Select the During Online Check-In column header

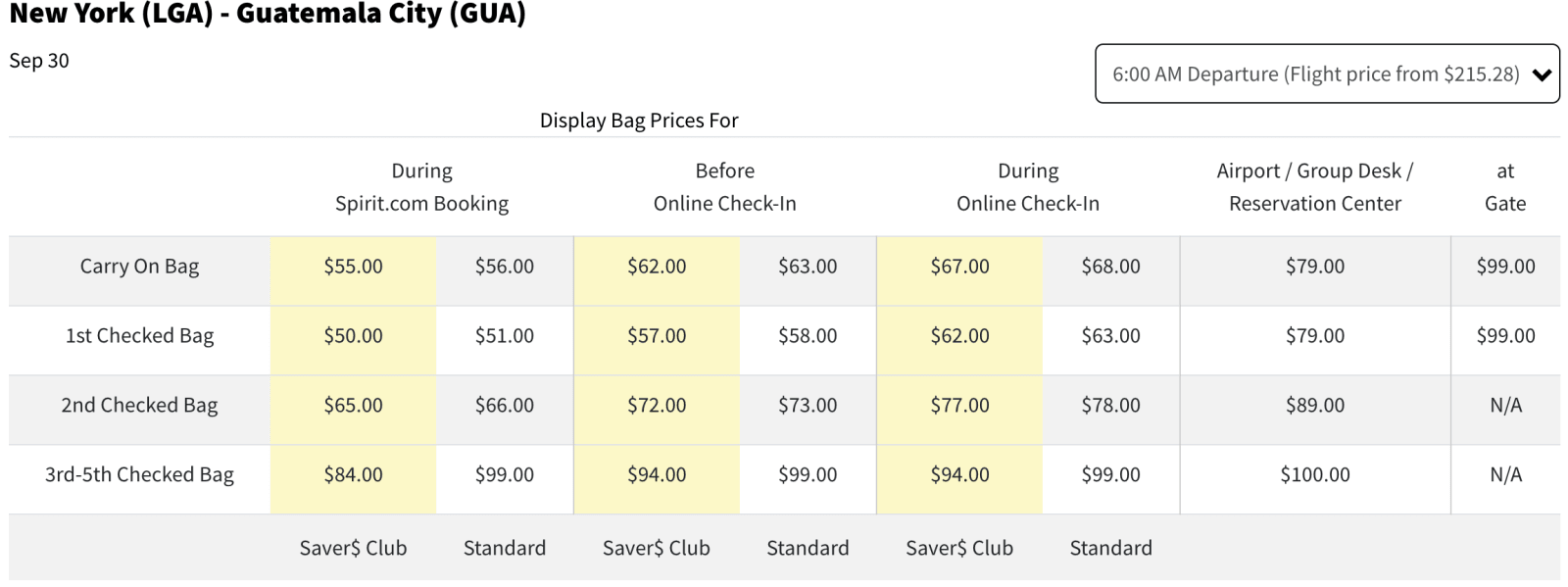(1027, 187)
